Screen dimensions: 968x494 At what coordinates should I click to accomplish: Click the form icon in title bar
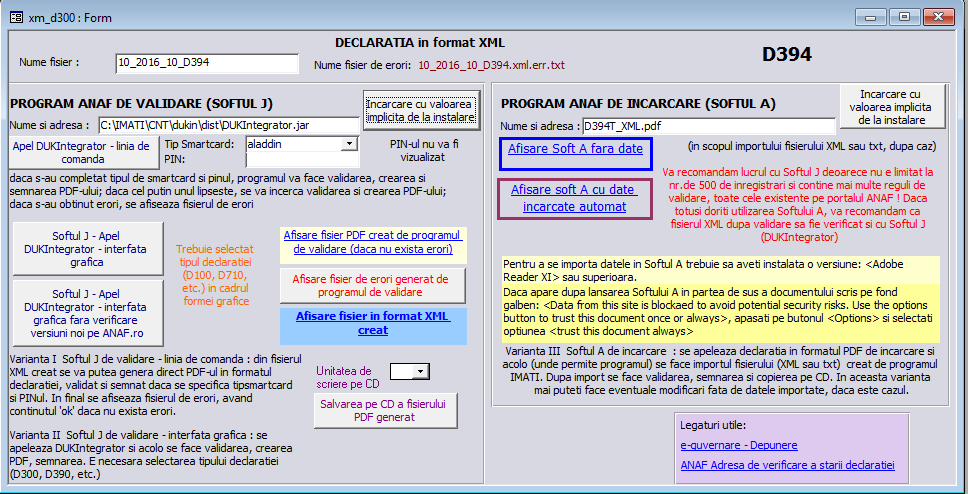(x=17, y=17)
